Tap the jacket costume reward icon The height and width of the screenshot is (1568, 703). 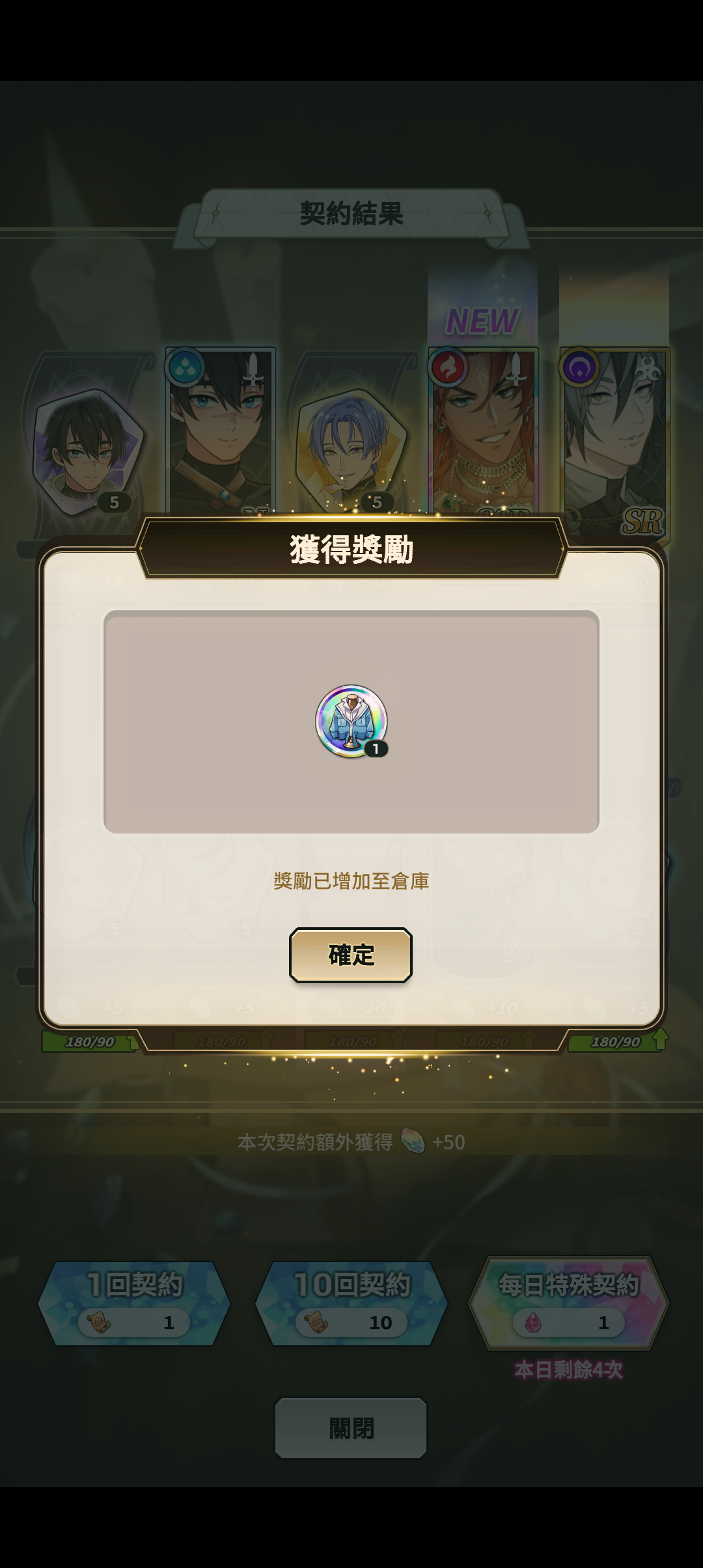pyautogui.click(x=351, y=721)
